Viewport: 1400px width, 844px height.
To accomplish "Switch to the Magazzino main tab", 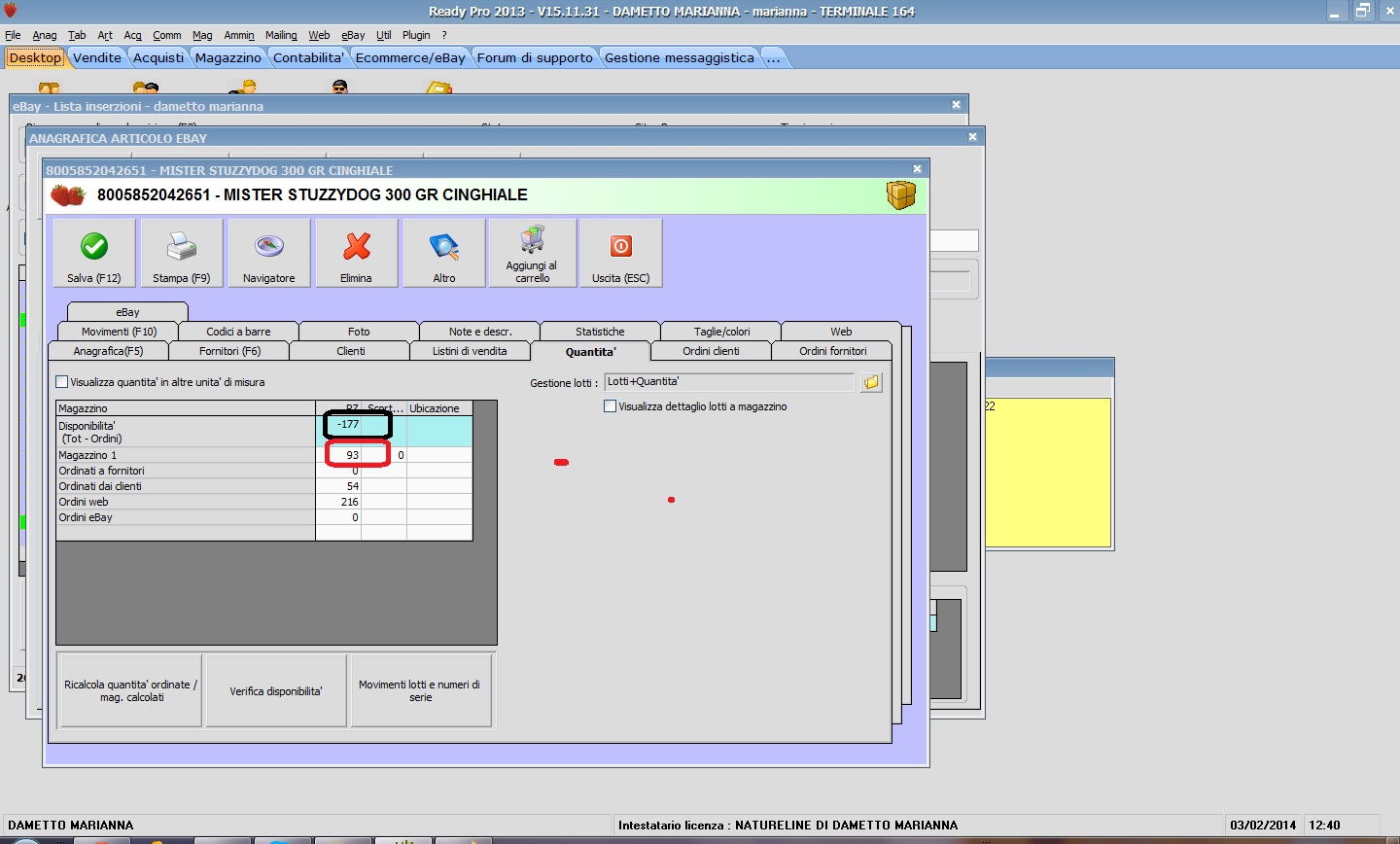I will 228,57.
